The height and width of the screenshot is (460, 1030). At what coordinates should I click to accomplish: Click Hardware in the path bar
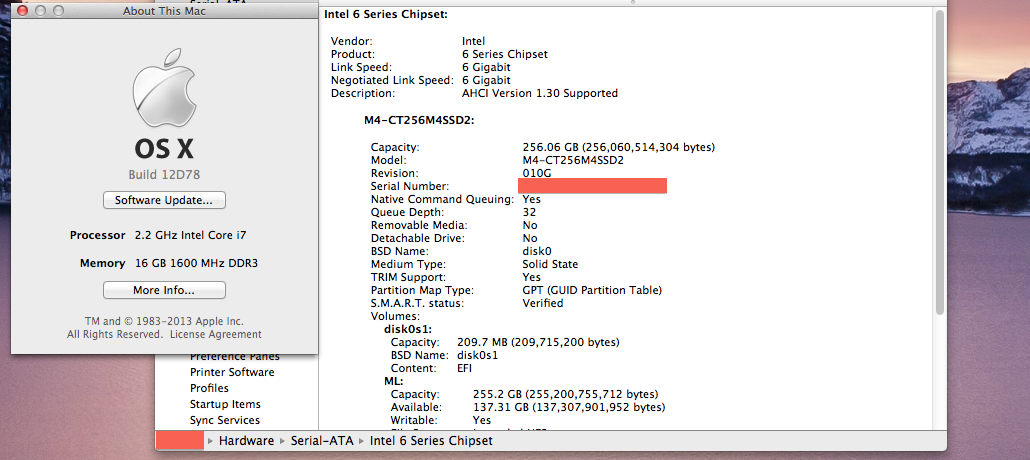[246, 441]
